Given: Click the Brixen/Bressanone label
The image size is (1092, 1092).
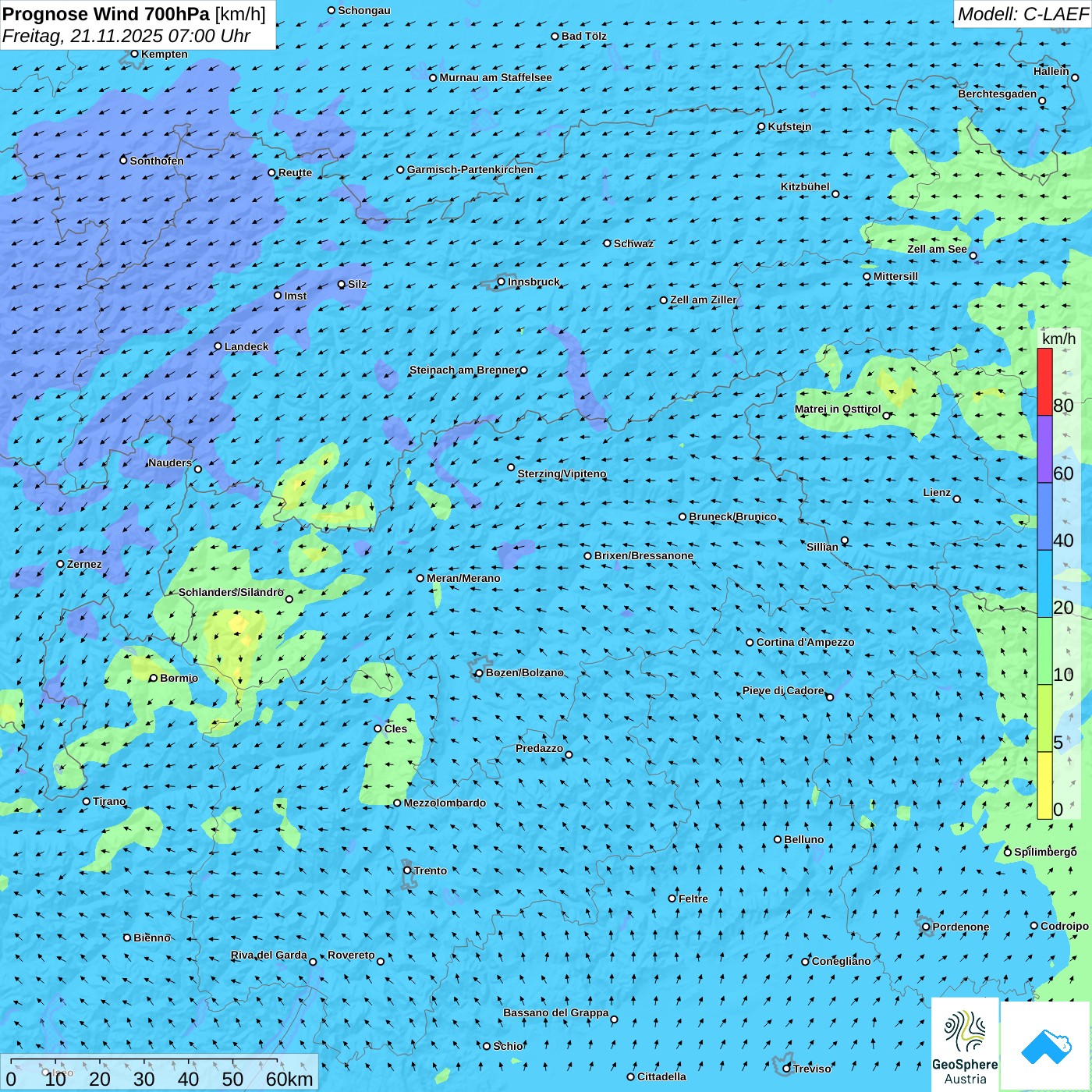Looking at the screenshot, I should coord(643,555).
